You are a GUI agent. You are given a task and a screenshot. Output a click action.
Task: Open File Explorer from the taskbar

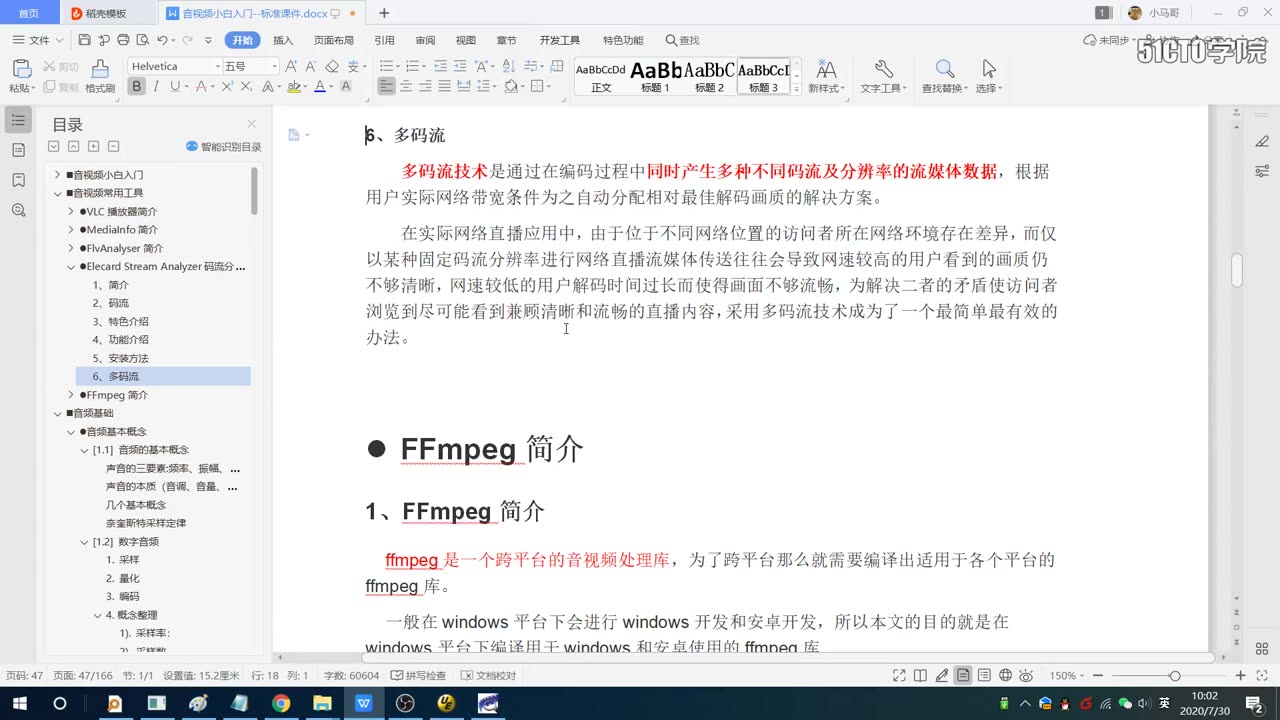pos(322,703)
